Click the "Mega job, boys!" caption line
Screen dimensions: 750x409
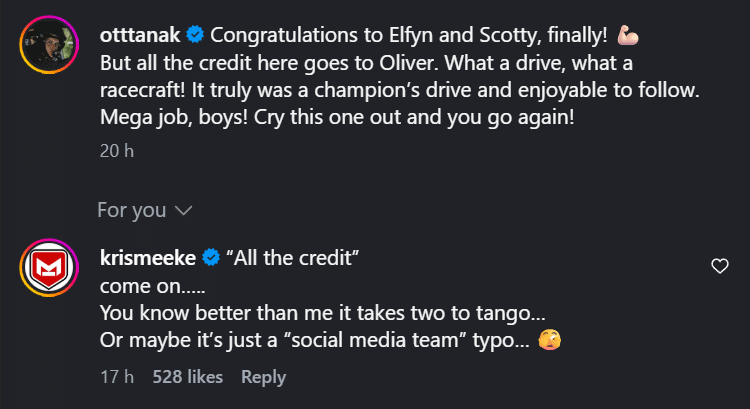[337, 117]
